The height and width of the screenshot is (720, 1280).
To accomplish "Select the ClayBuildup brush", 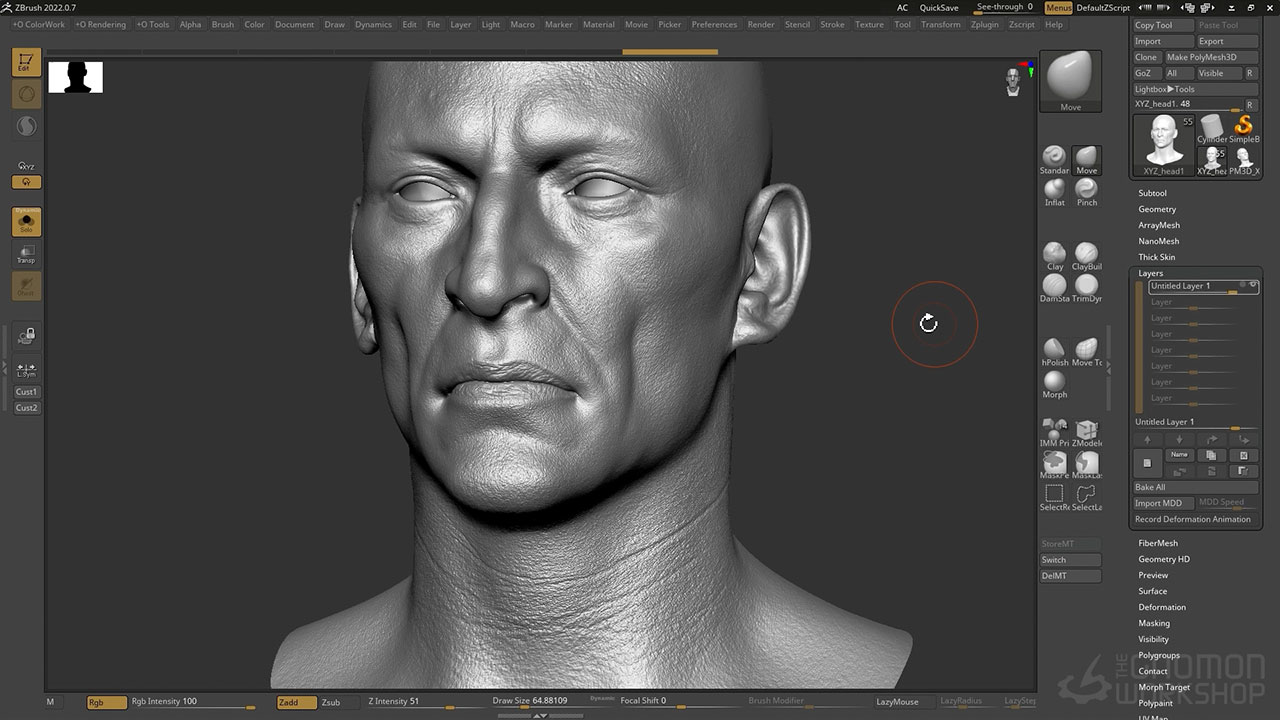I will tap(1087, 254).
